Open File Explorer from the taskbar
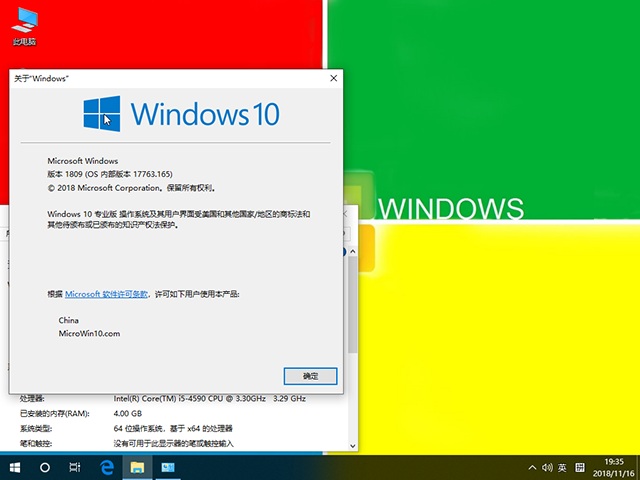This screenshot has width=640, height=480. coord(137,467)
